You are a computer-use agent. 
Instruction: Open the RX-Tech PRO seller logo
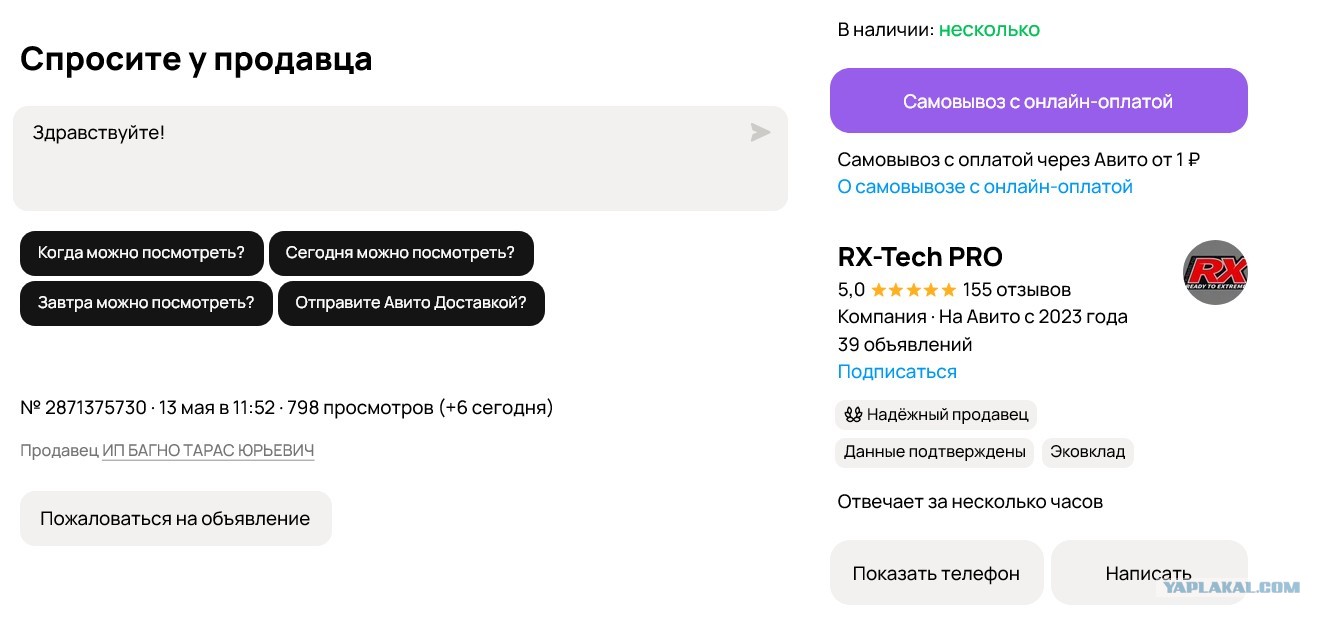1215,272
